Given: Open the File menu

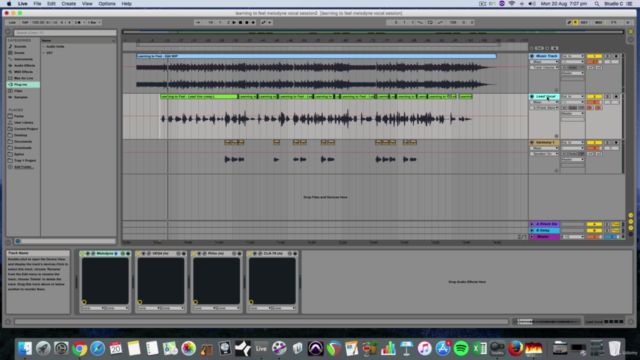Looking at the screenshot, I should point(37,4).
